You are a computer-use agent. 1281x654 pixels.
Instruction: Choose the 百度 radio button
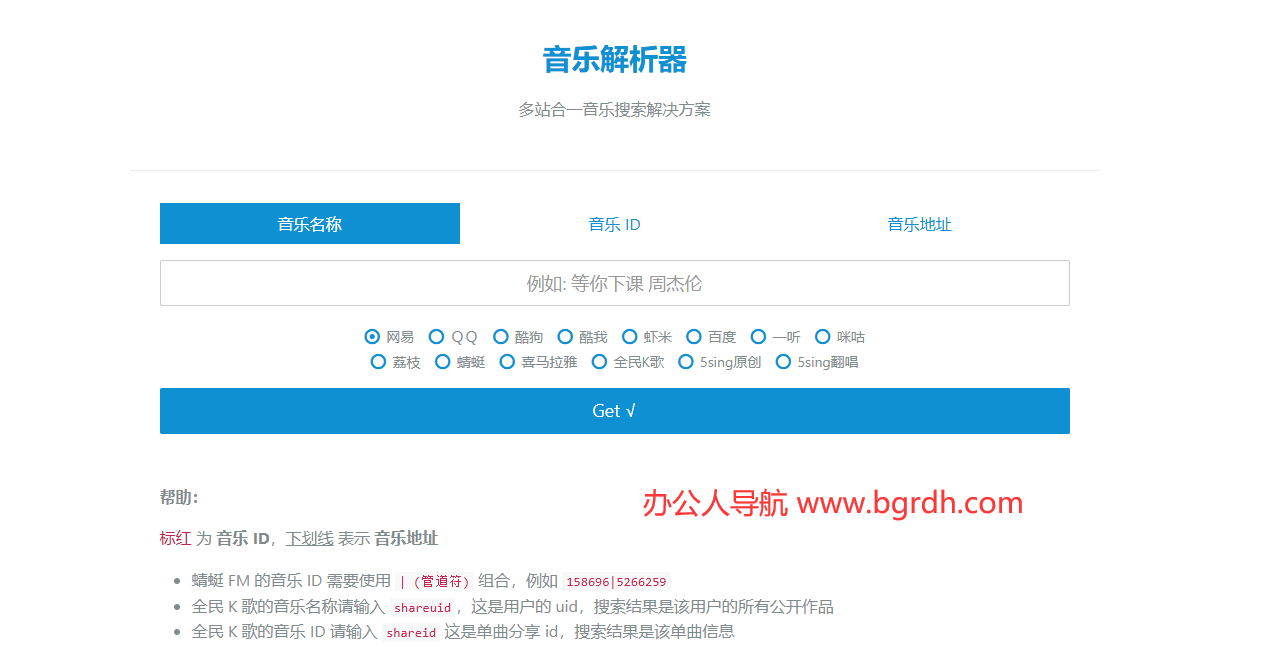click(x=694, y=337)
